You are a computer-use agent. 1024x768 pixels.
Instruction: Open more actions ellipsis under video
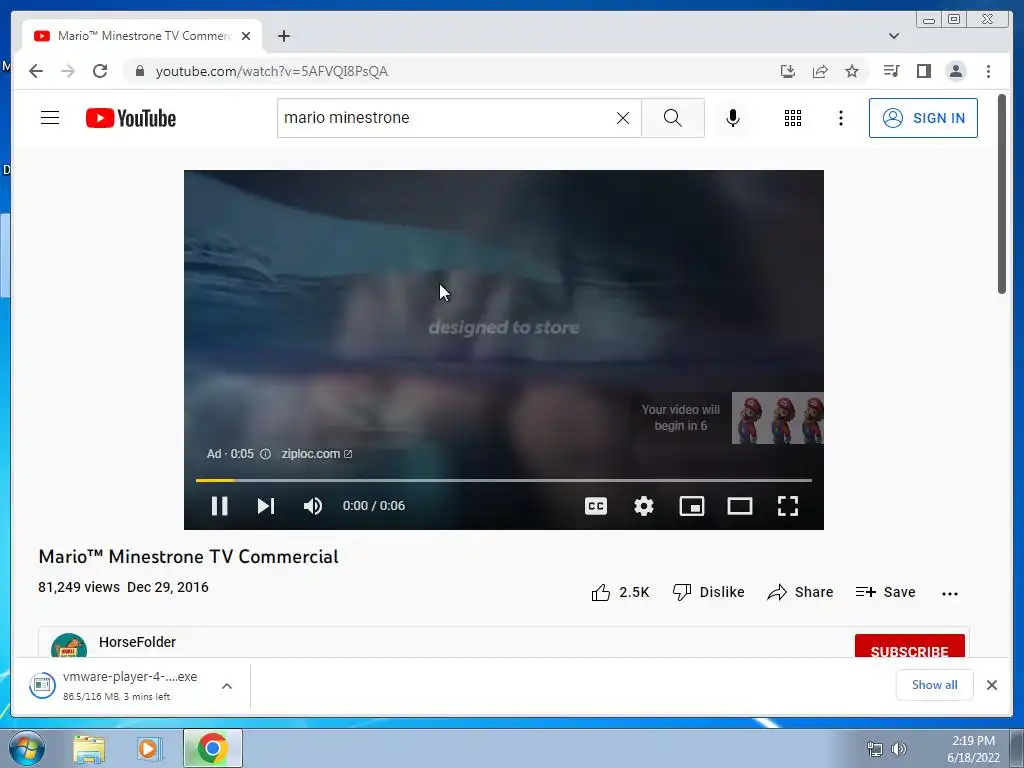tap(950, 593)
